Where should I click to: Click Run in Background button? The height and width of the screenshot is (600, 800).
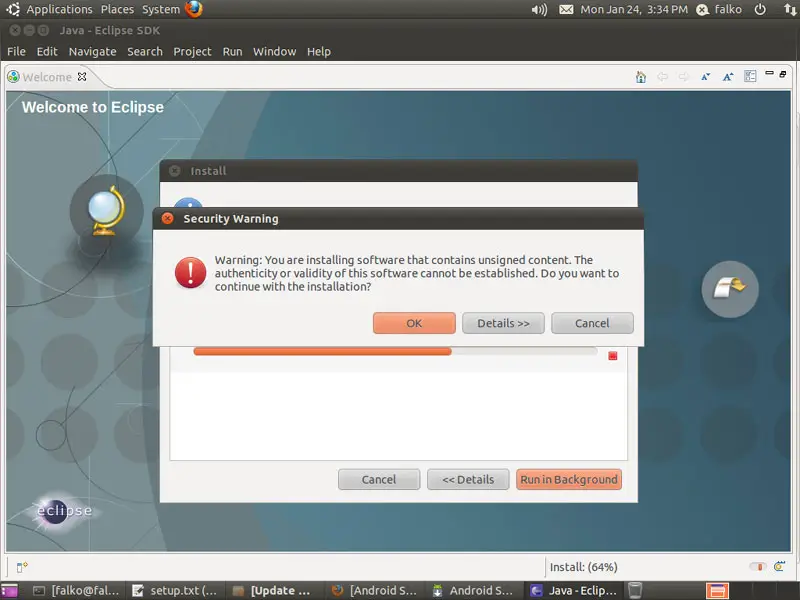[569, 480]
